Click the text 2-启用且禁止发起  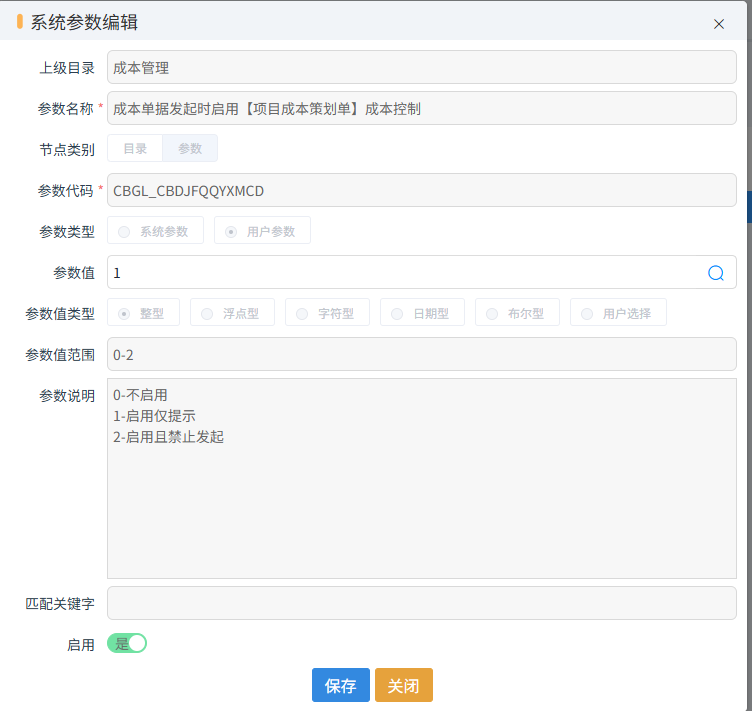pyautogui.click(x=168, y=437)
